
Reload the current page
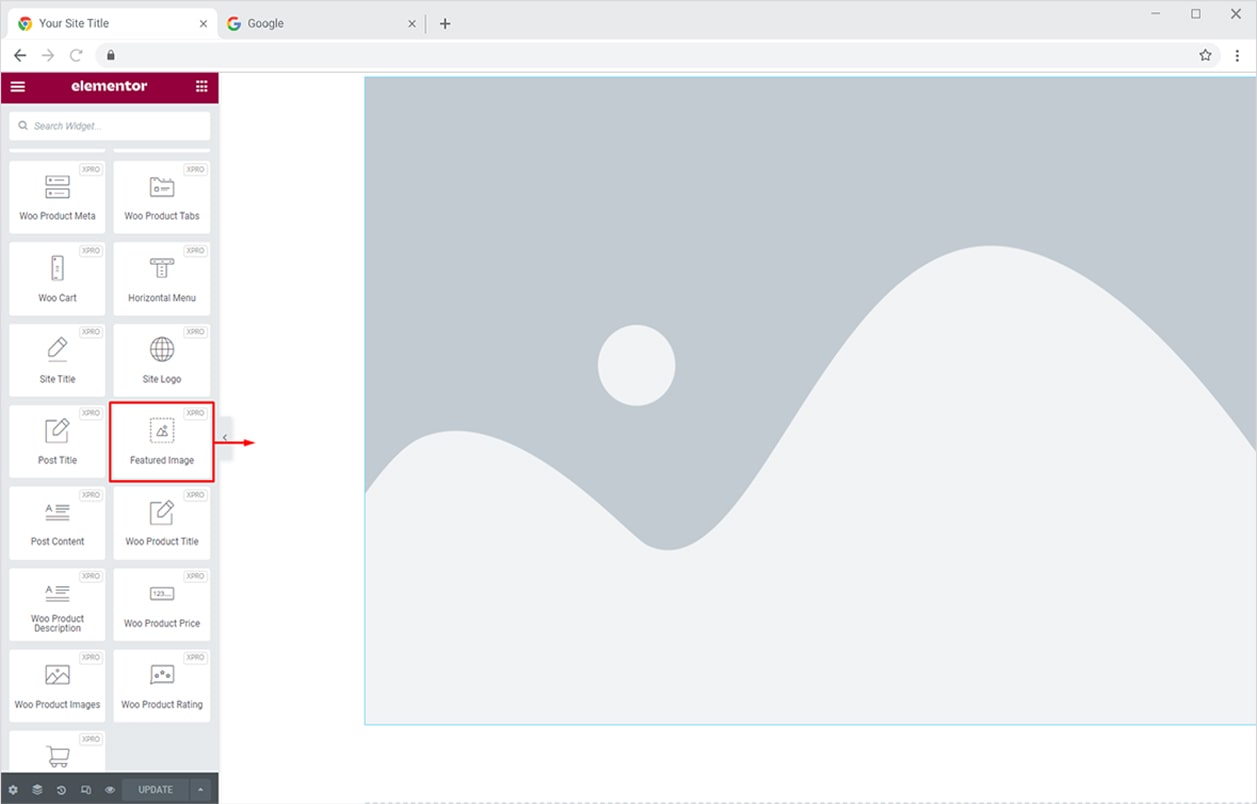76,55
